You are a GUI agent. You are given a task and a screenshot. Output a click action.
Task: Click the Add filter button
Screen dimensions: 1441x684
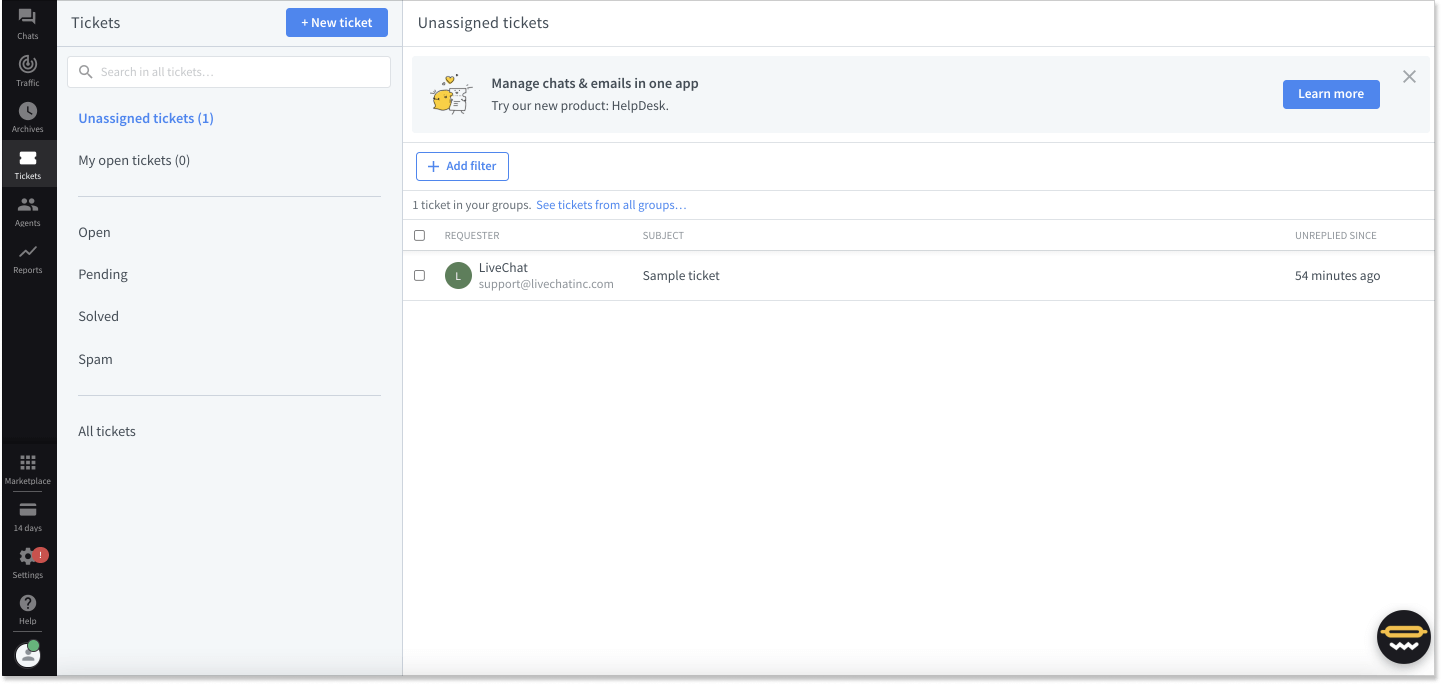tap(462, 166)
